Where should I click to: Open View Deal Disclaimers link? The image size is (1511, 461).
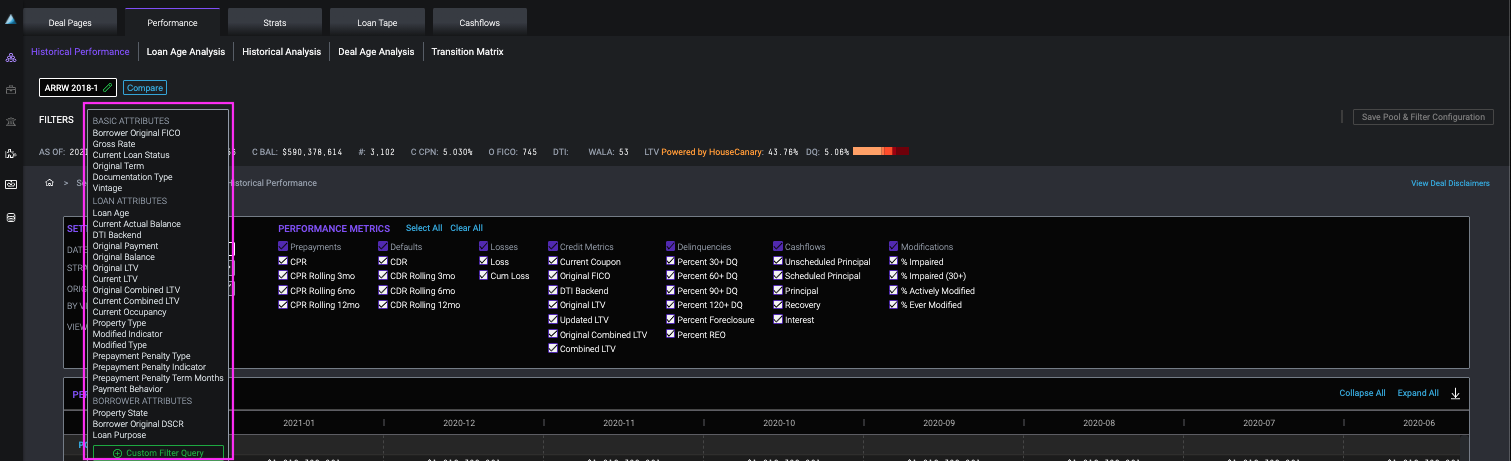coord(1450,183)
